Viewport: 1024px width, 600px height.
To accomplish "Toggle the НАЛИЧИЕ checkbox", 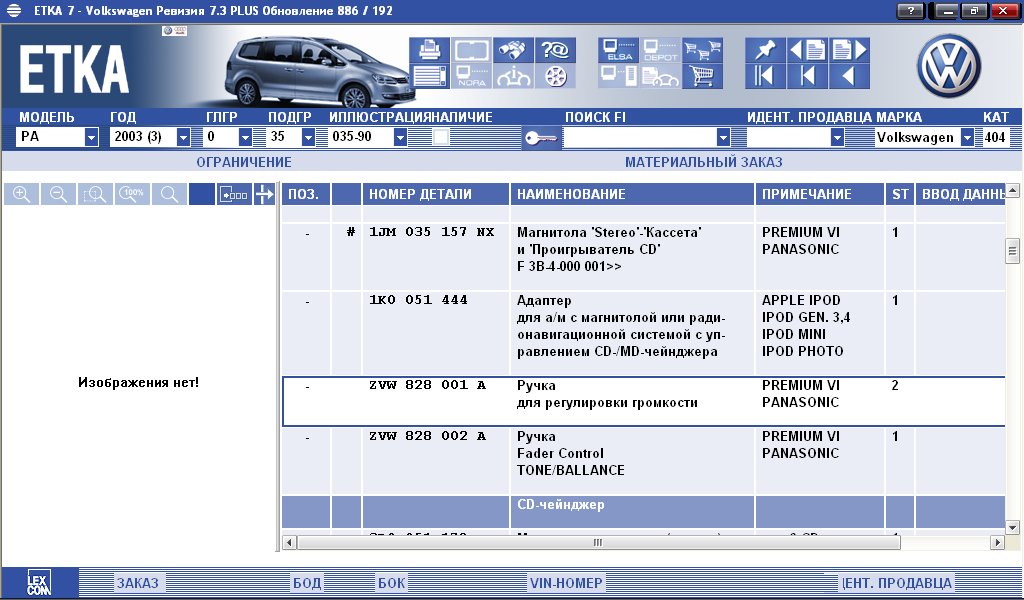I will click(x=441, y=137).
